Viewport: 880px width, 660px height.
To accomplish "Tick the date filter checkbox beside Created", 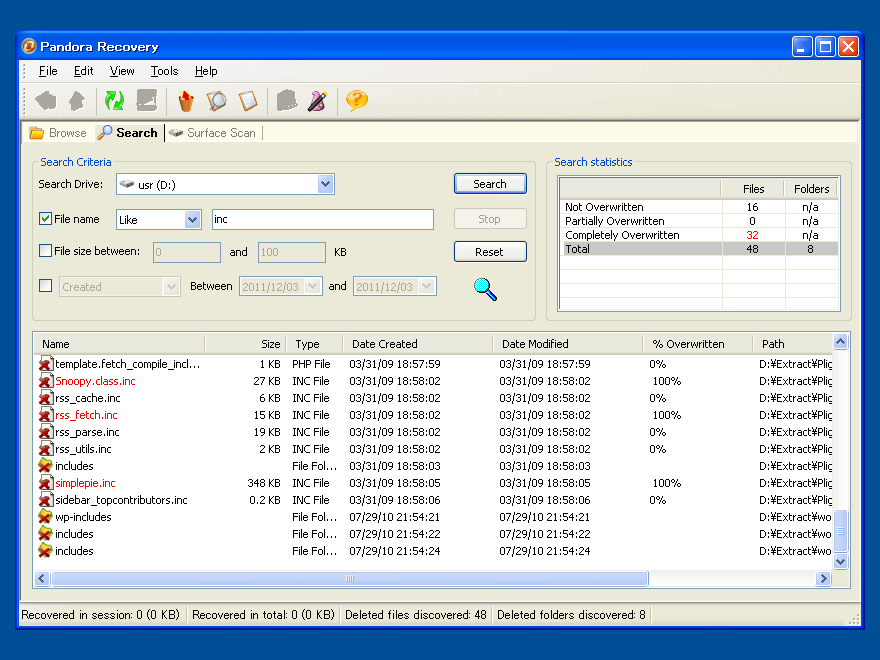I will (x=45, y=286).
